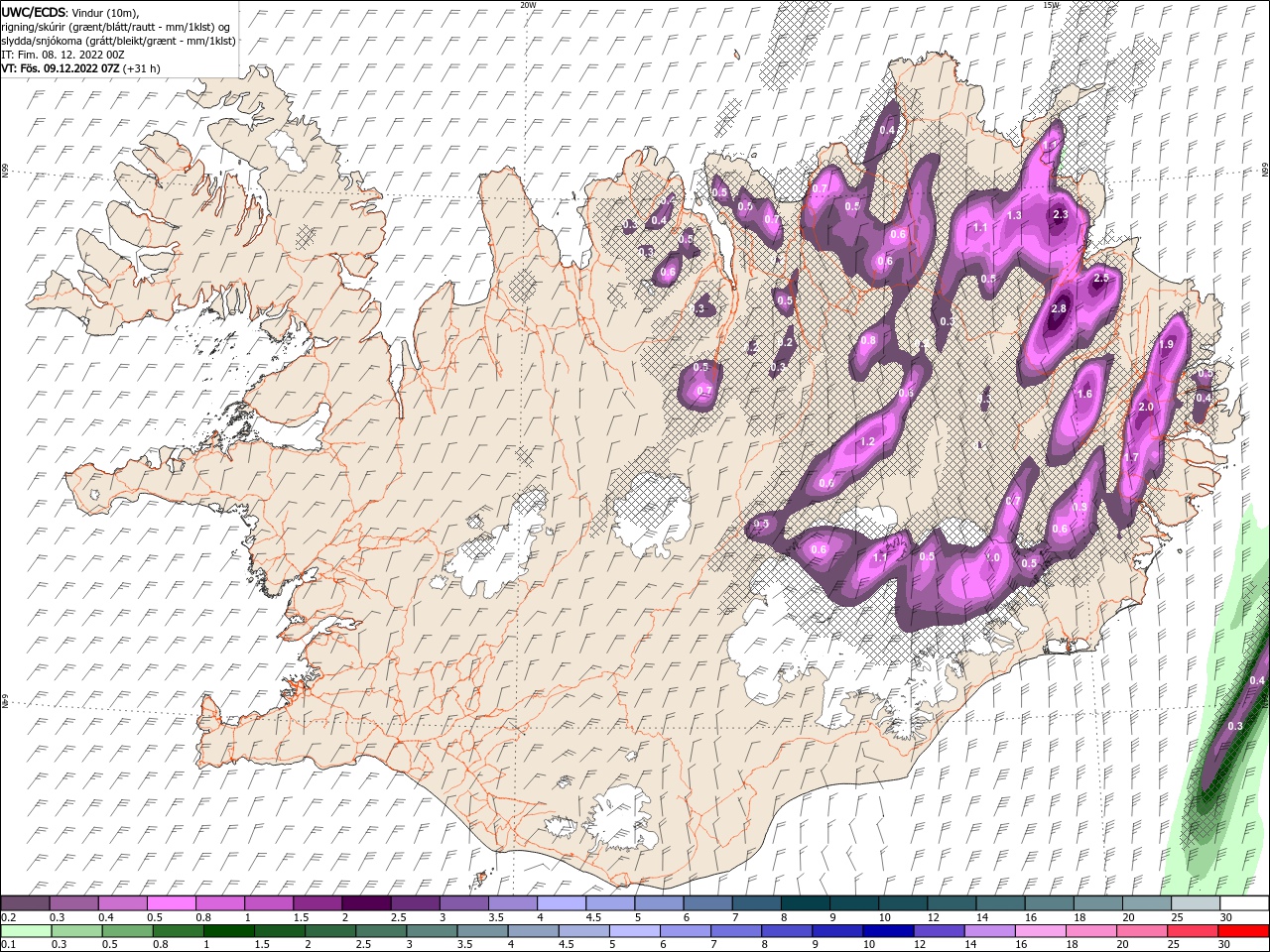Pick darkest purple 2–2.5 snow legend swatch

coord(365,903)
